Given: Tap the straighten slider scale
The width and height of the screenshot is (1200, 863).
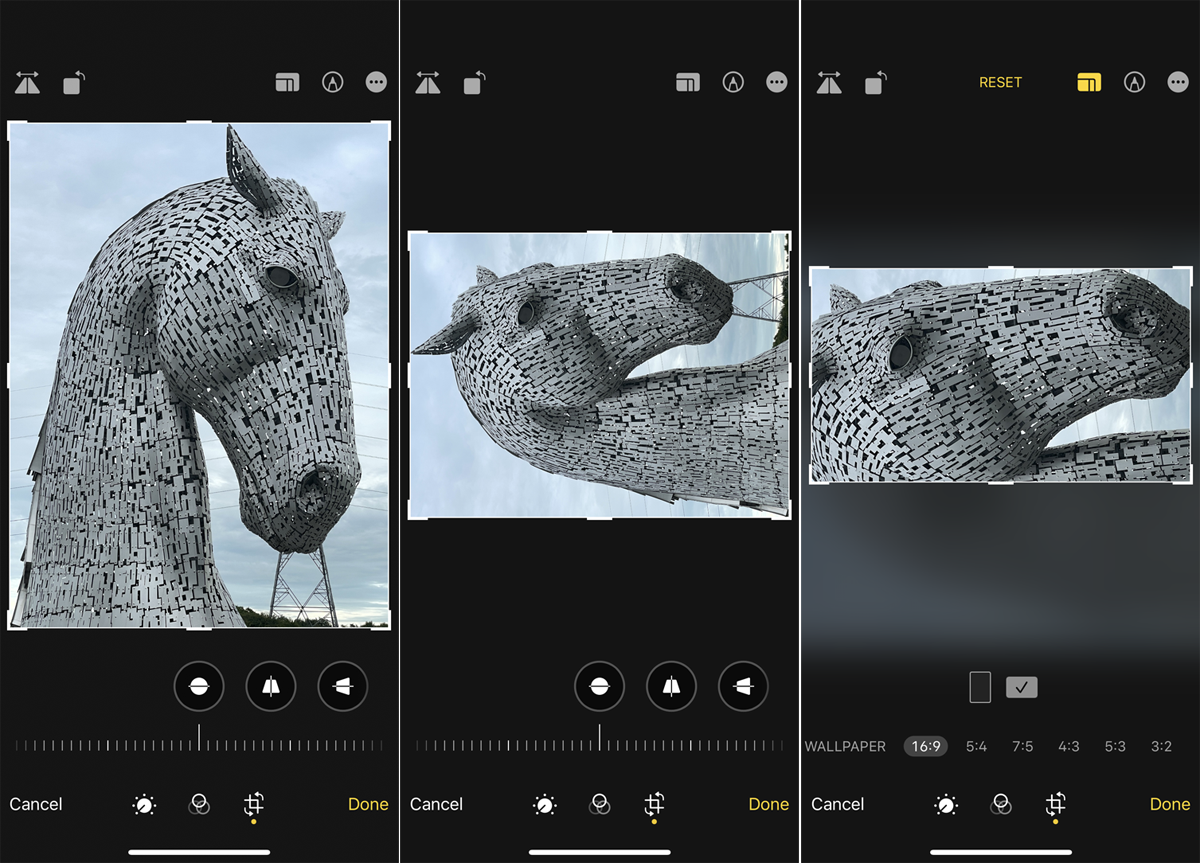Looking at the screenshot, I should 199,746.
